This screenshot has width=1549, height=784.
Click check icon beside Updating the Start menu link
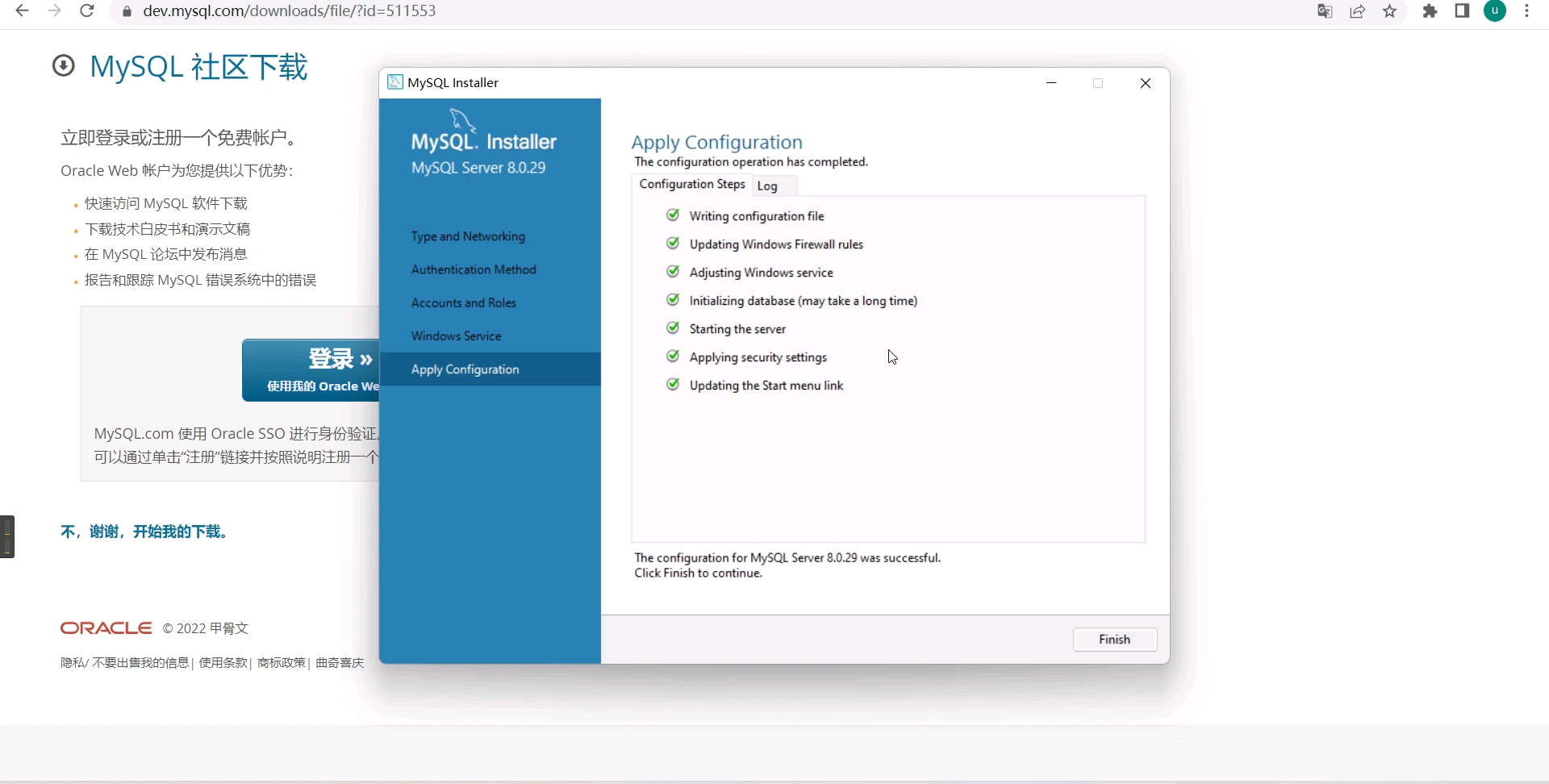pos(673,385)
